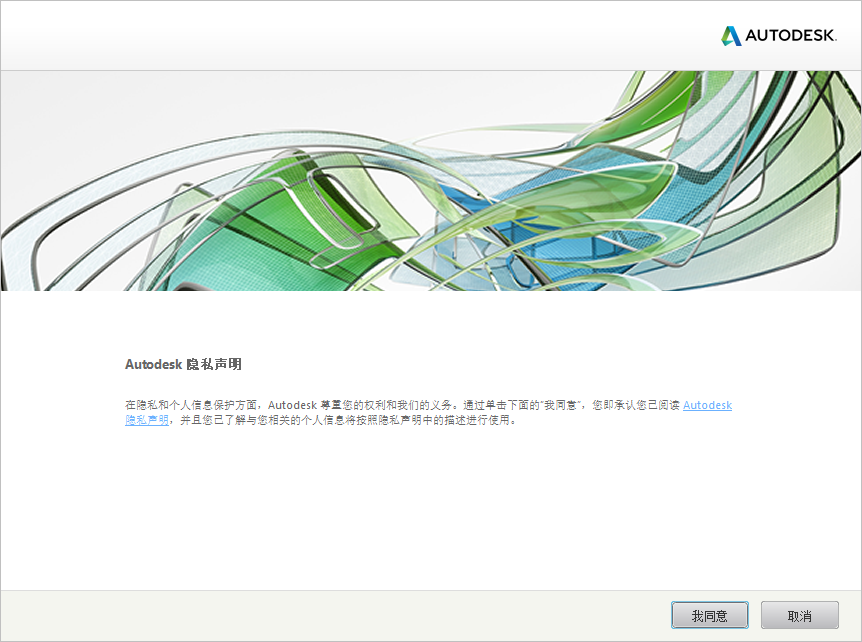Click the underlined privacy statement link
This screenshot has width=862, height=642.
(706, 405)
